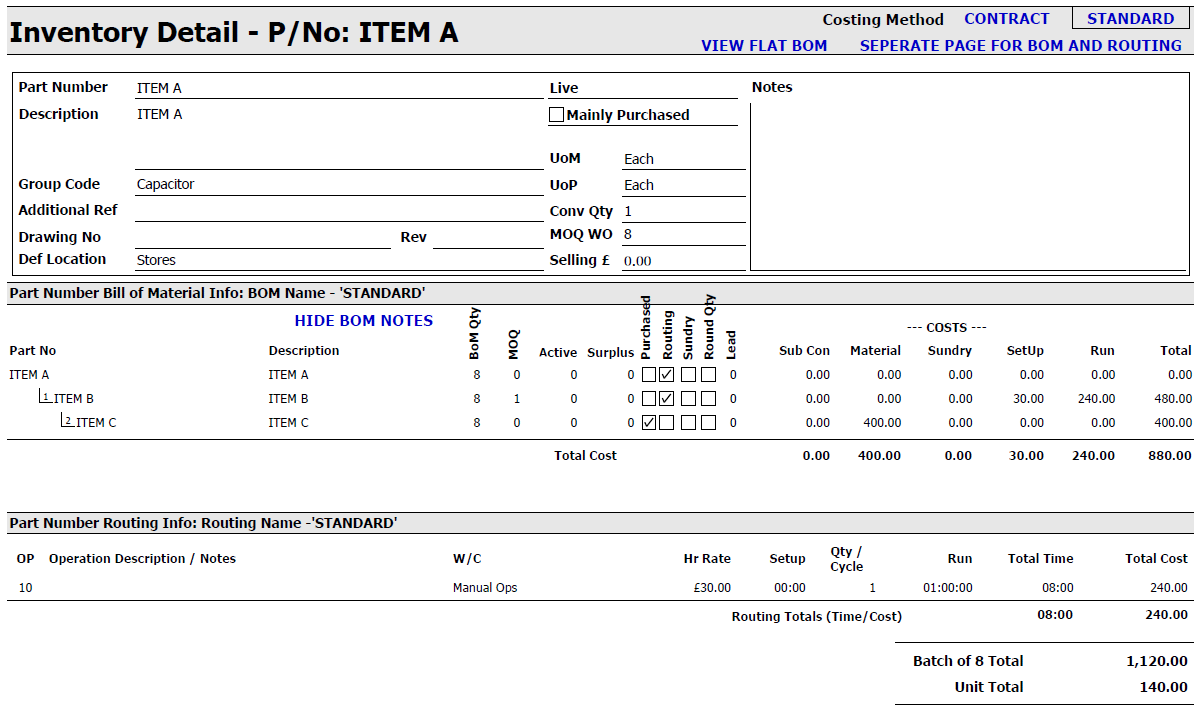Uncheck the Routing checkbox in ITEM A row

pyautogui.click(x=667, y=375)
